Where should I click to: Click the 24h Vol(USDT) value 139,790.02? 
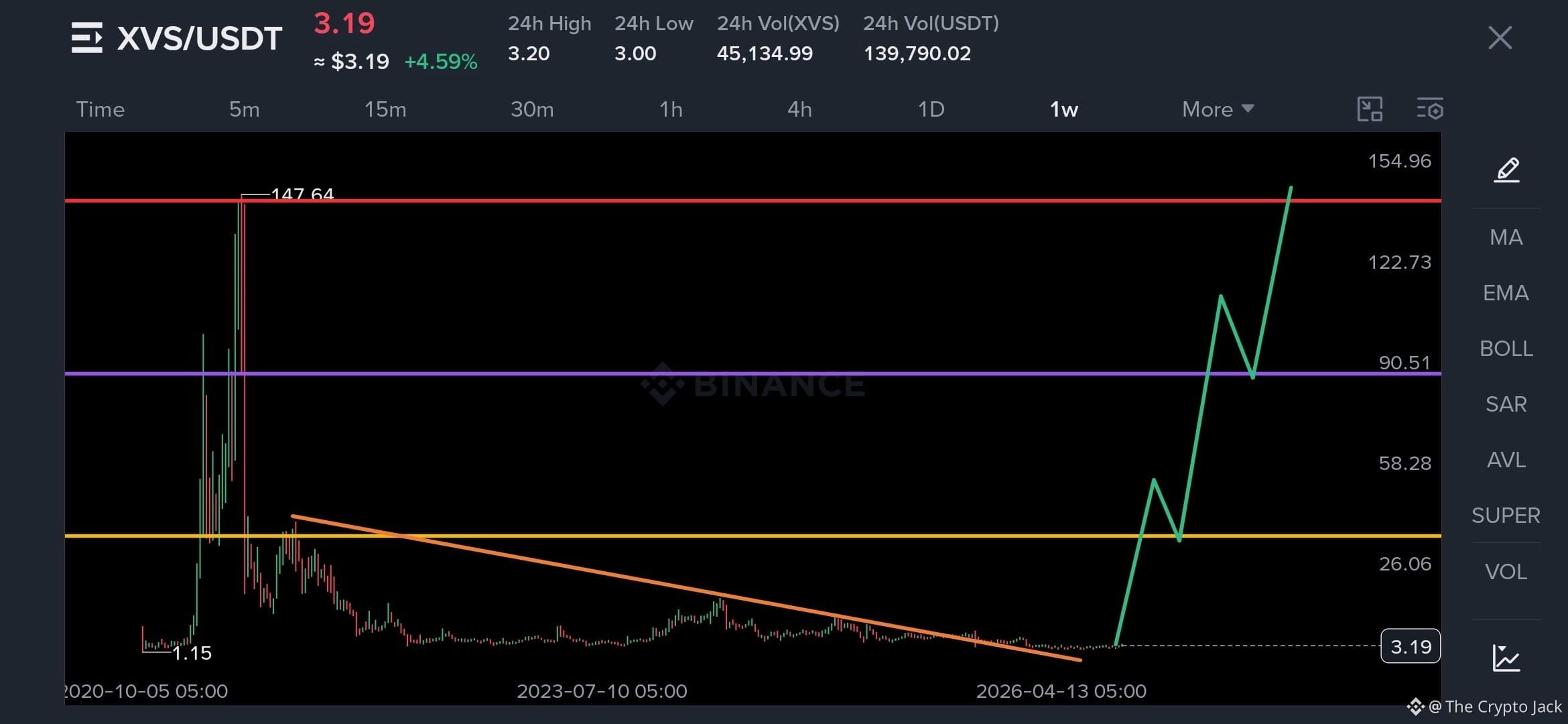(917, 54)
